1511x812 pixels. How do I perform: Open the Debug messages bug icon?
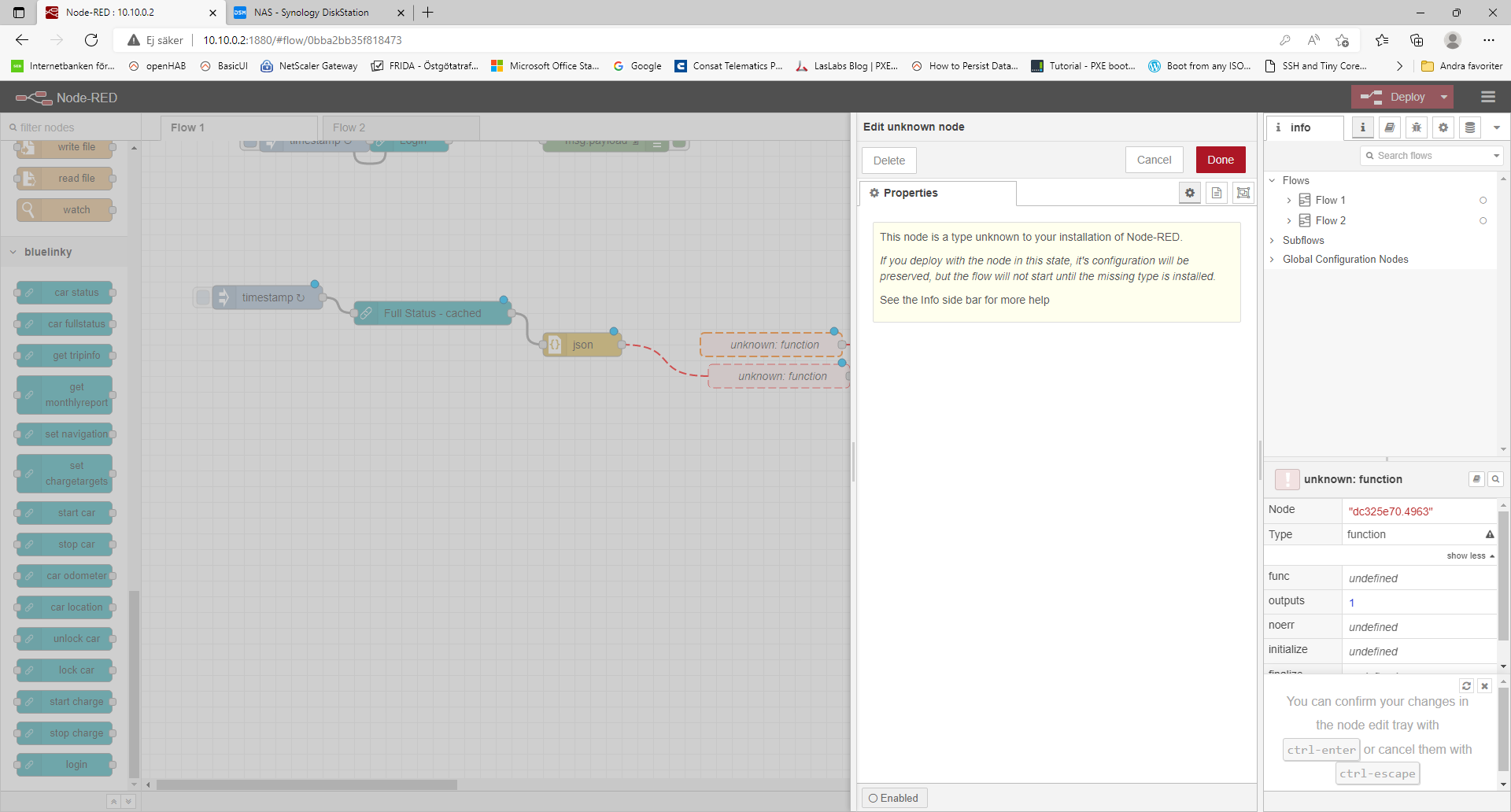pyautogui.click(x=1417, y=127)
